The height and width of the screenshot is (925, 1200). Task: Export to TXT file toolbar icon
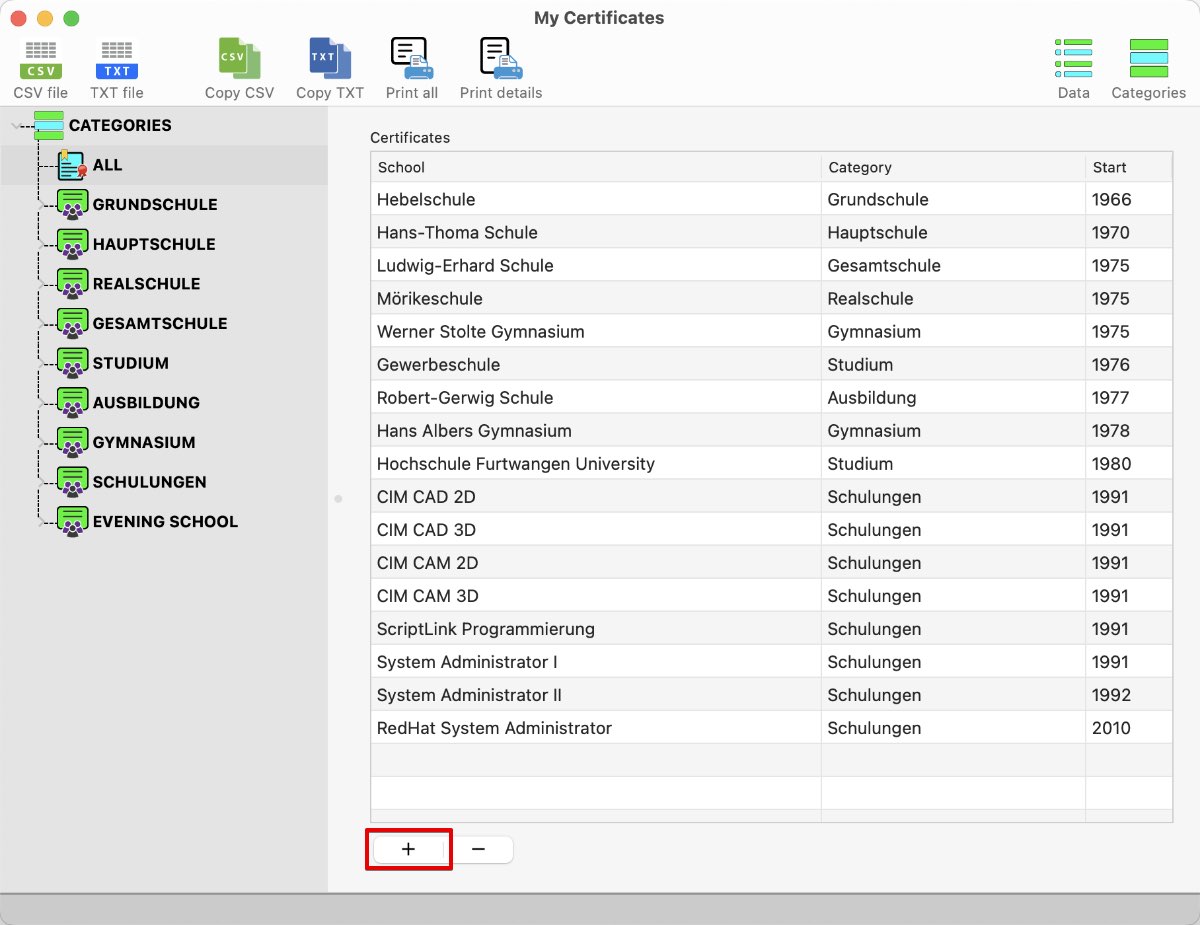click(x=117, y=60)
